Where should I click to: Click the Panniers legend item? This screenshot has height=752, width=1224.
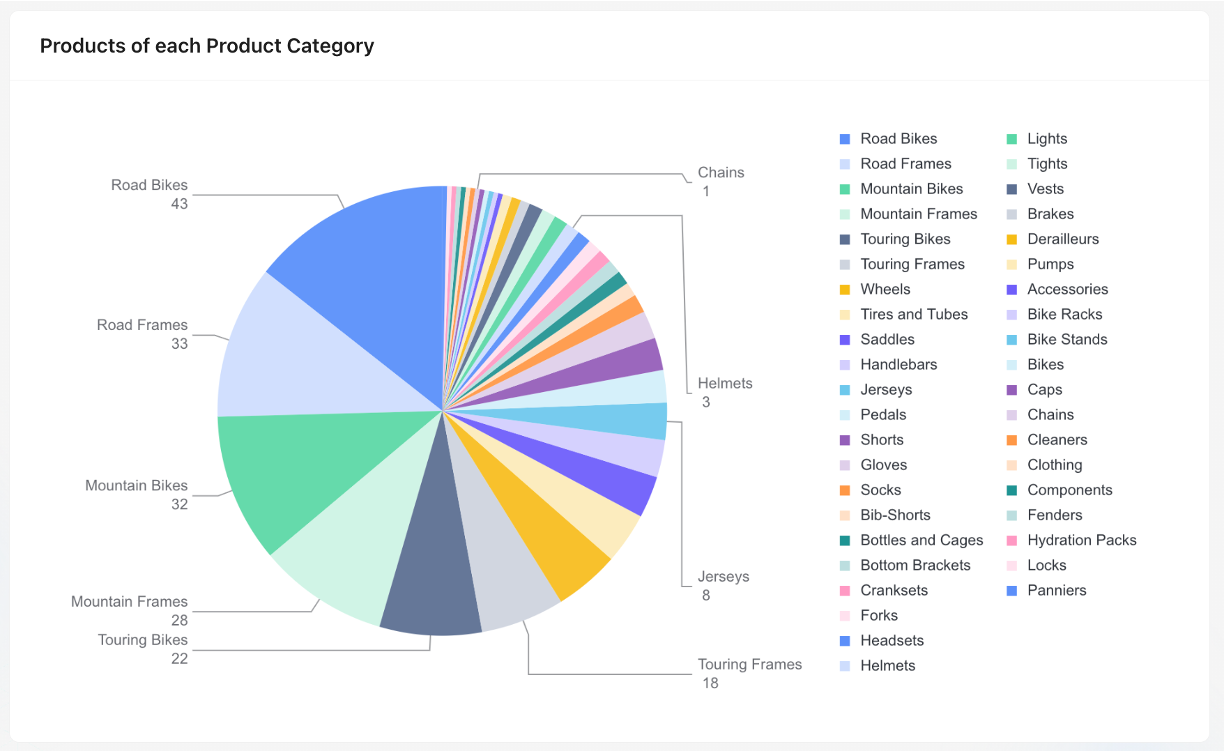coord(1056,590)
